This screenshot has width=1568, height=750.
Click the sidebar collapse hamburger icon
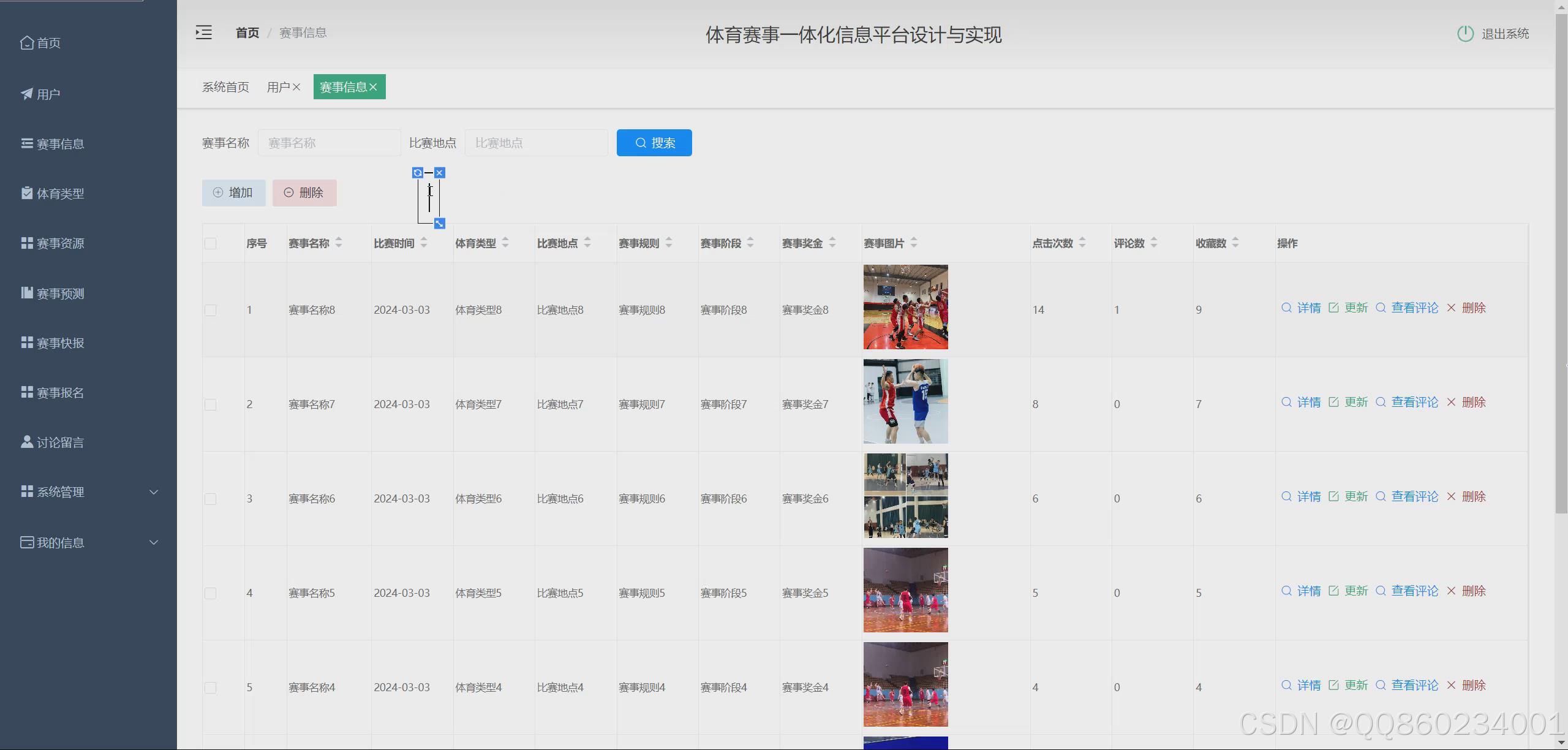[x=203, y=32]
